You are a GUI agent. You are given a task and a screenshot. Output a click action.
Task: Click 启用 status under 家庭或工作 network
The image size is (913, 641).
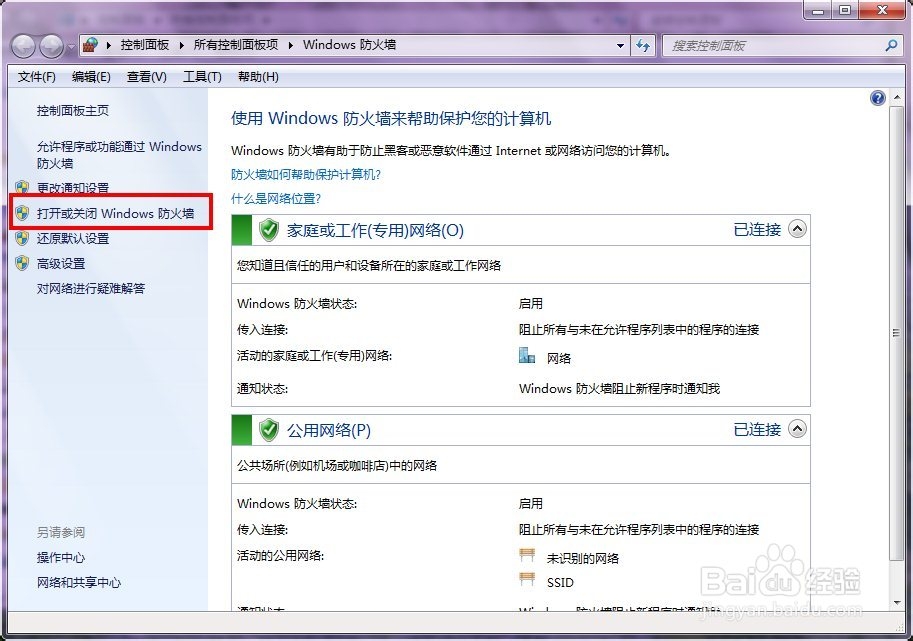click(530, 304)
